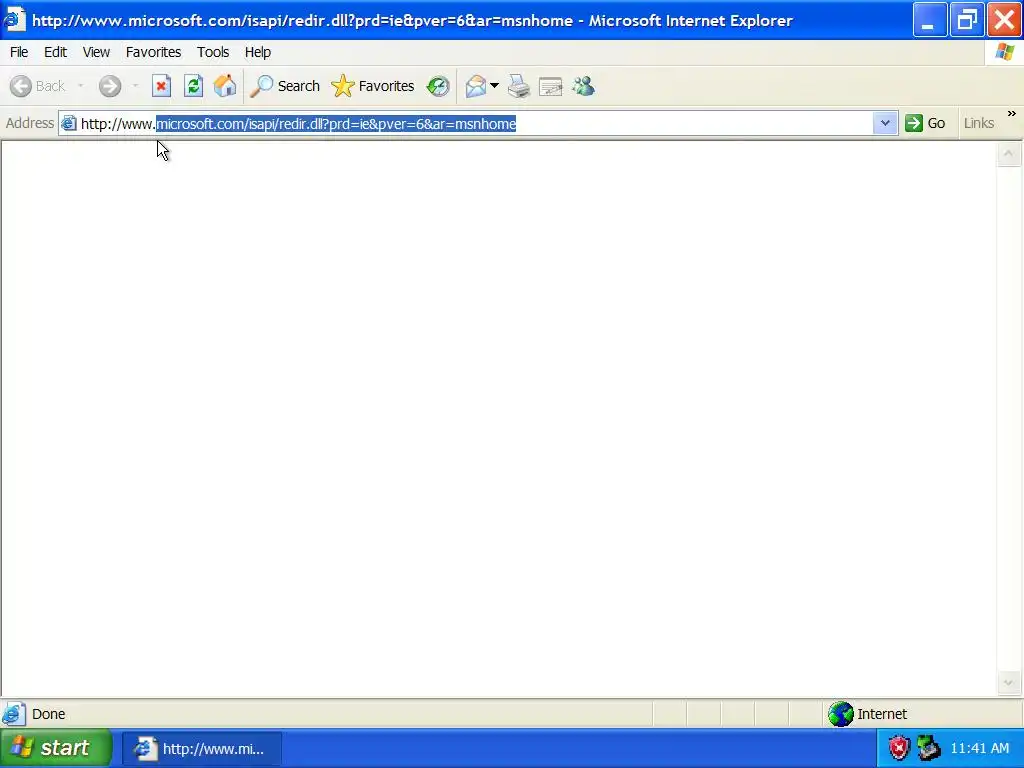Click the IE icon in title bar

tap(13, 20)
